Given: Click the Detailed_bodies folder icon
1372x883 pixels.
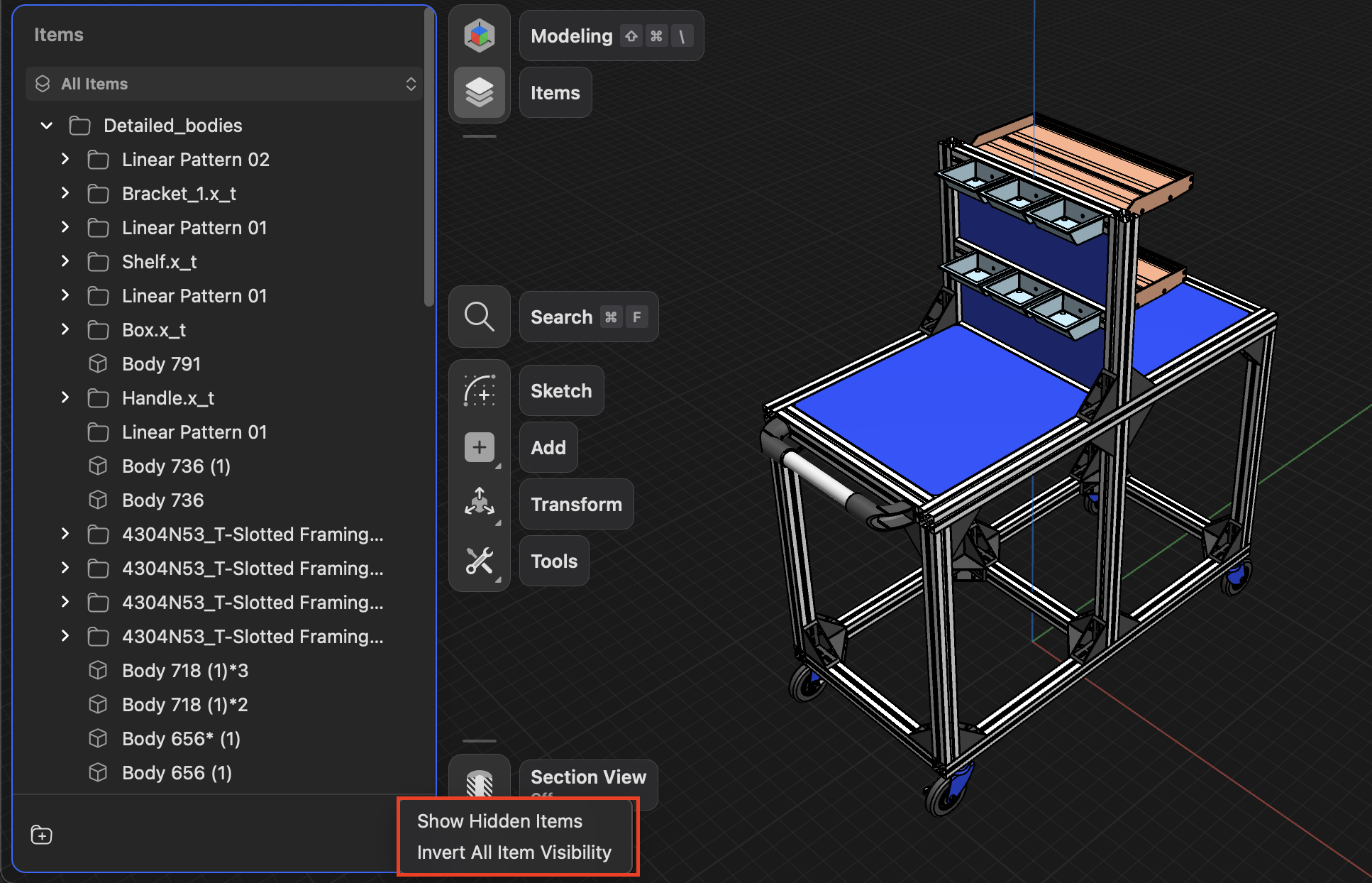Looking at the screenshot, I should tap(79, 126).
